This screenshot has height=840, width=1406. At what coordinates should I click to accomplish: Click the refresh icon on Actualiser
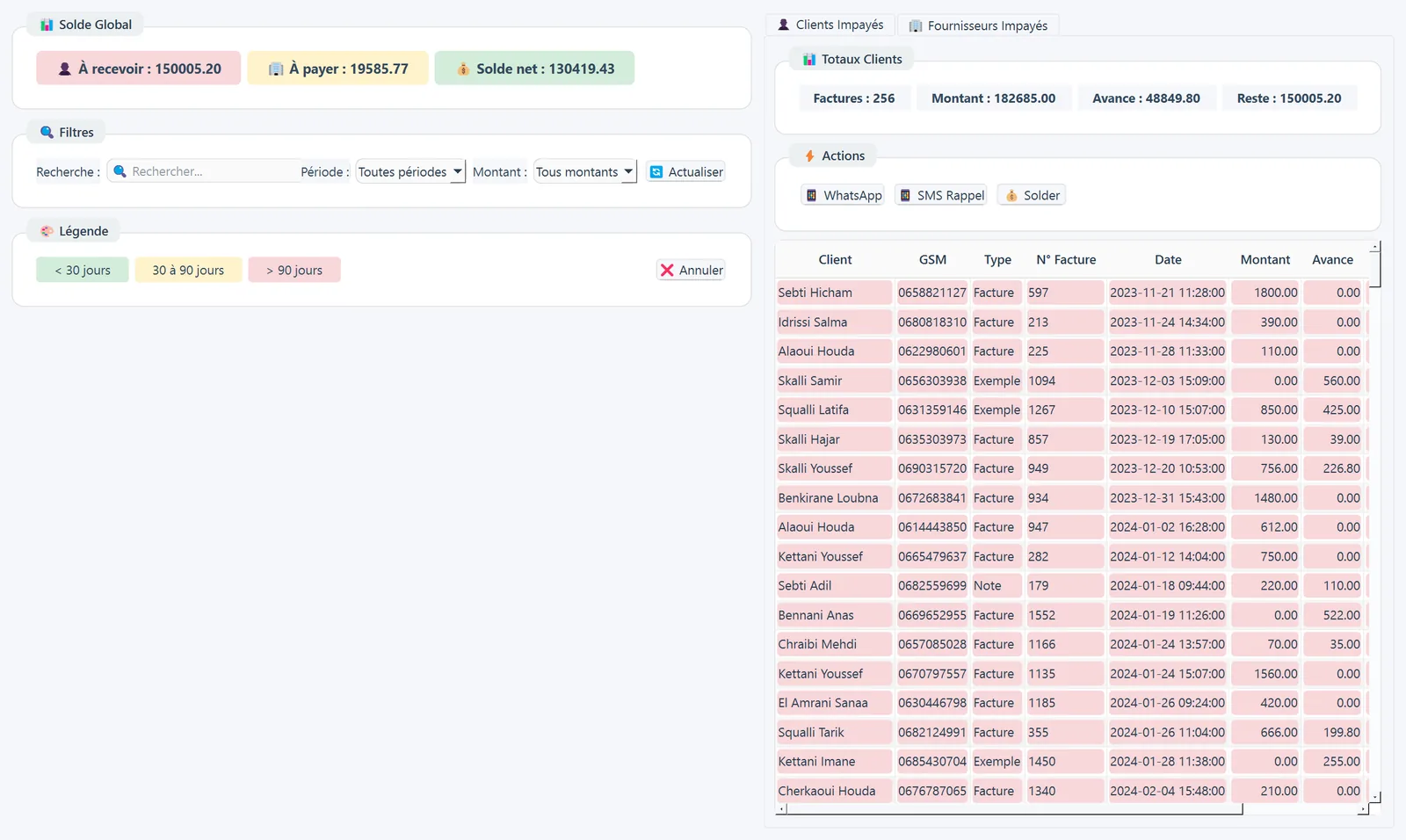pos(656,172)
